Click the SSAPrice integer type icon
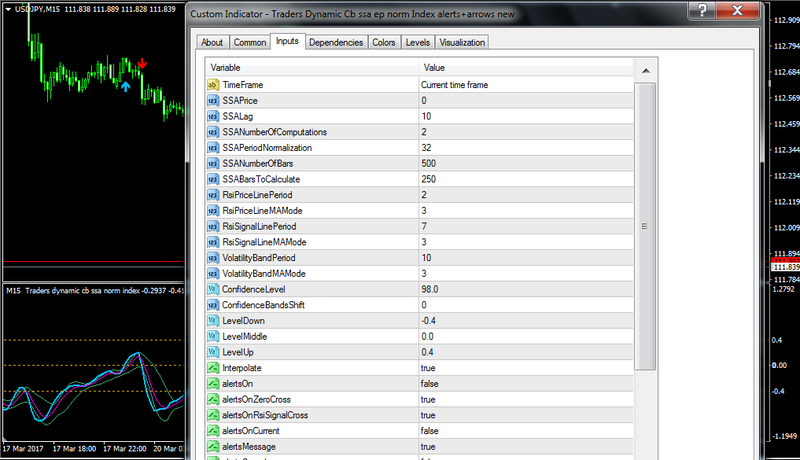The width and height of the screenshot is (800, 460). click(x=213, y=100)
